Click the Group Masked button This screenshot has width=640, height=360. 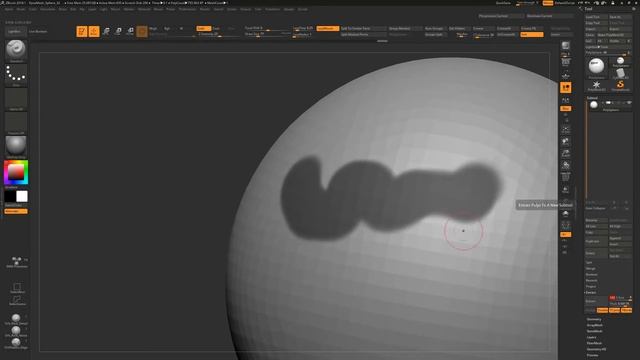coord(405,29)
